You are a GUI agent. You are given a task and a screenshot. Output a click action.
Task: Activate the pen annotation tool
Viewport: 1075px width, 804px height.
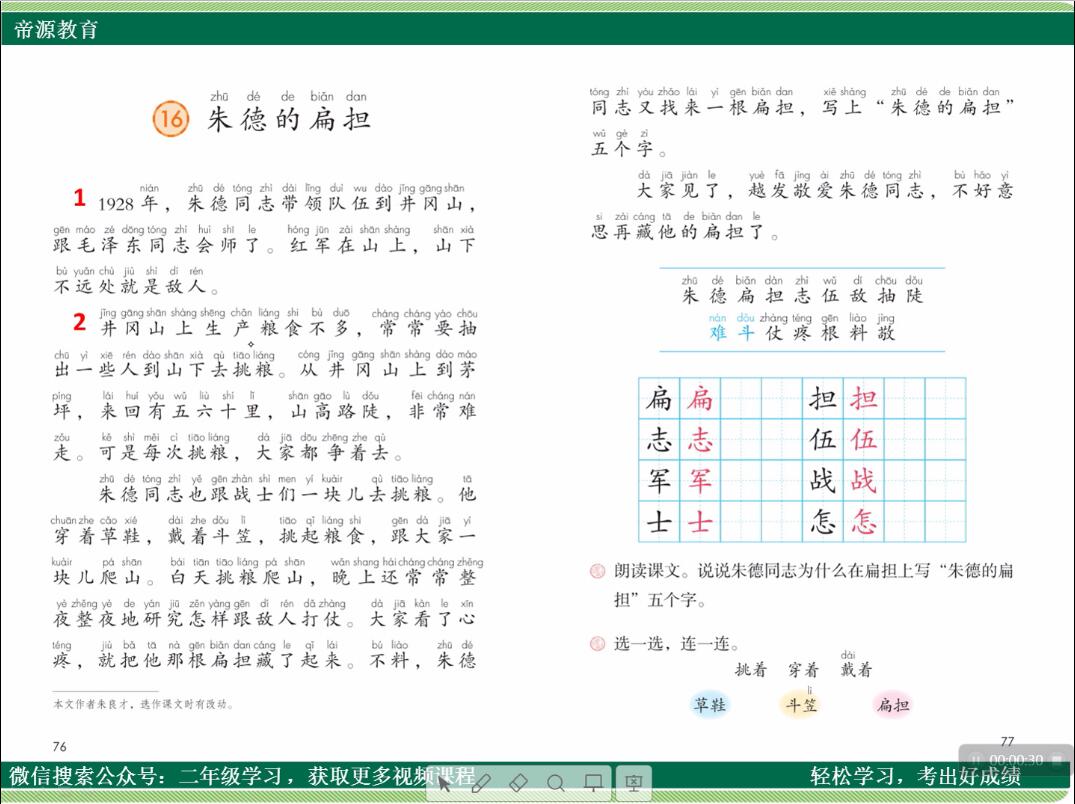[481, 782]
